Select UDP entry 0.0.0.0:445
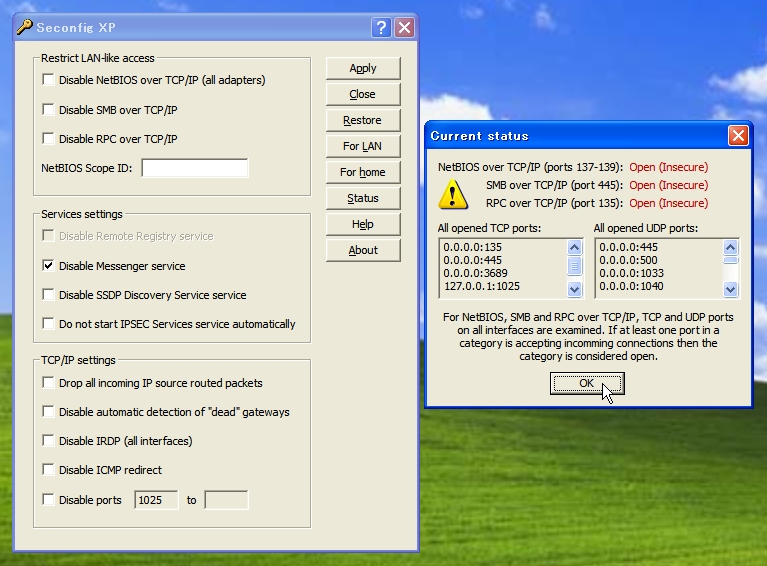The height and width of the screenshot is (566, 767). point(629,247)
